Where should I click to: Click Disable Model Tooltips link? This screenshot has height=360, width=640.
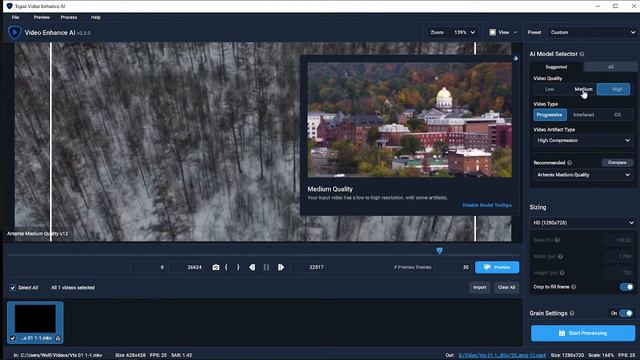click(x=487, y=205)
